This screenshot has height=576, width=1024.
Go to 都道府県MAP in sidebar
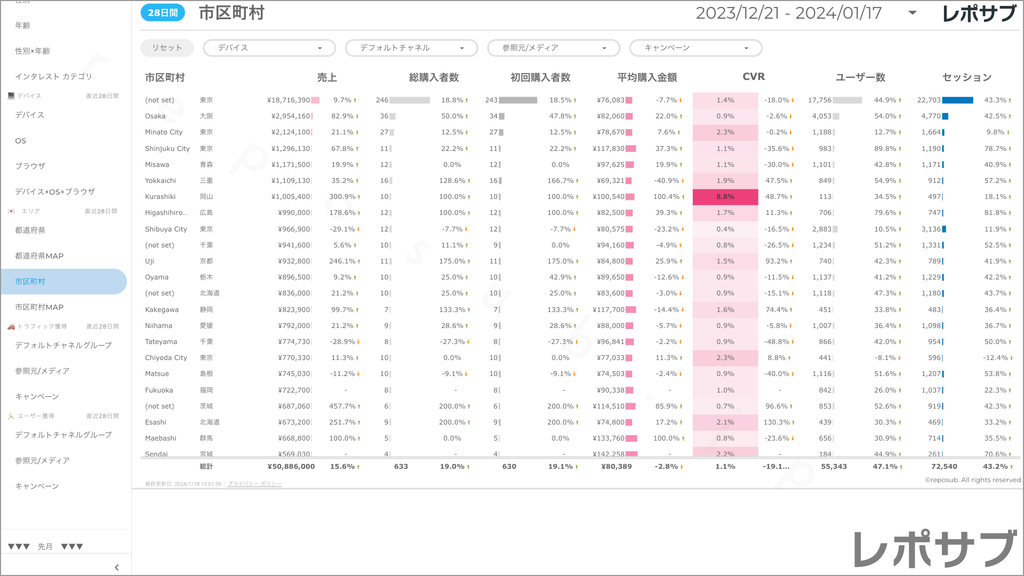click(x=39, y=256)
